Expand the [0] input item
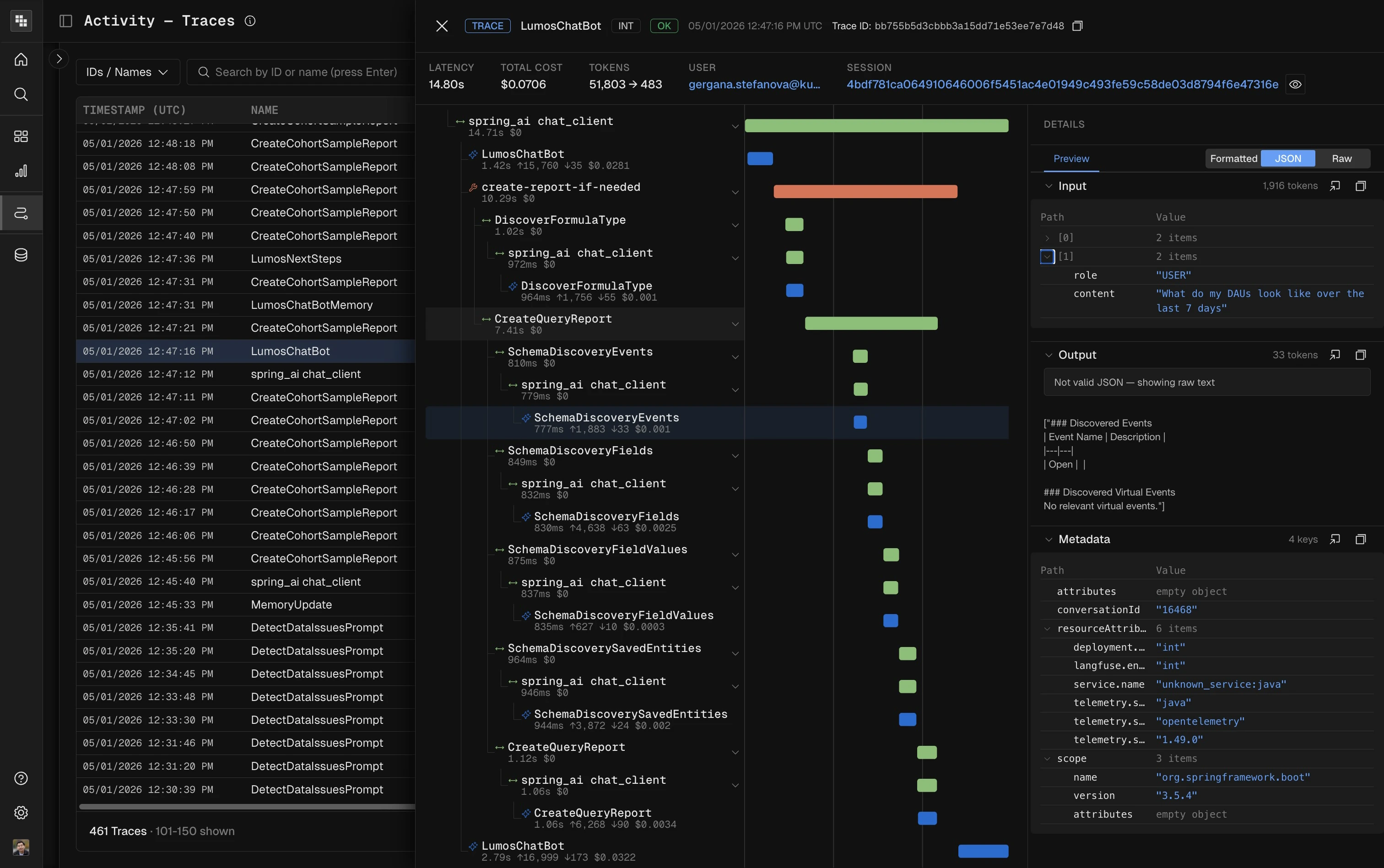The width and height of the screenshot is (1384, 868). coord(1047,237)
